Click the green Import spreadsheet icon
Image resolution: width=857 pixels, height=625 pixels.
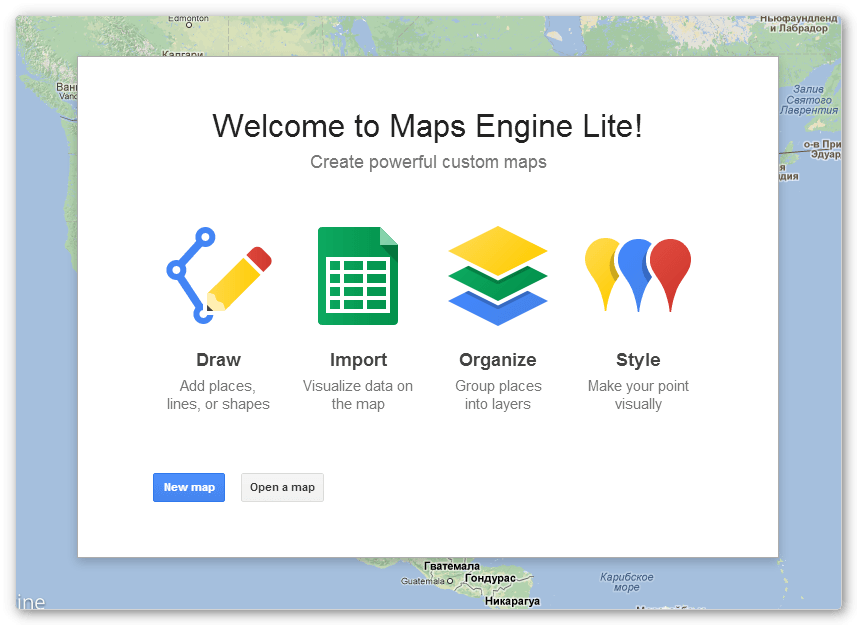pyautogui.click(x=358, y=276)
